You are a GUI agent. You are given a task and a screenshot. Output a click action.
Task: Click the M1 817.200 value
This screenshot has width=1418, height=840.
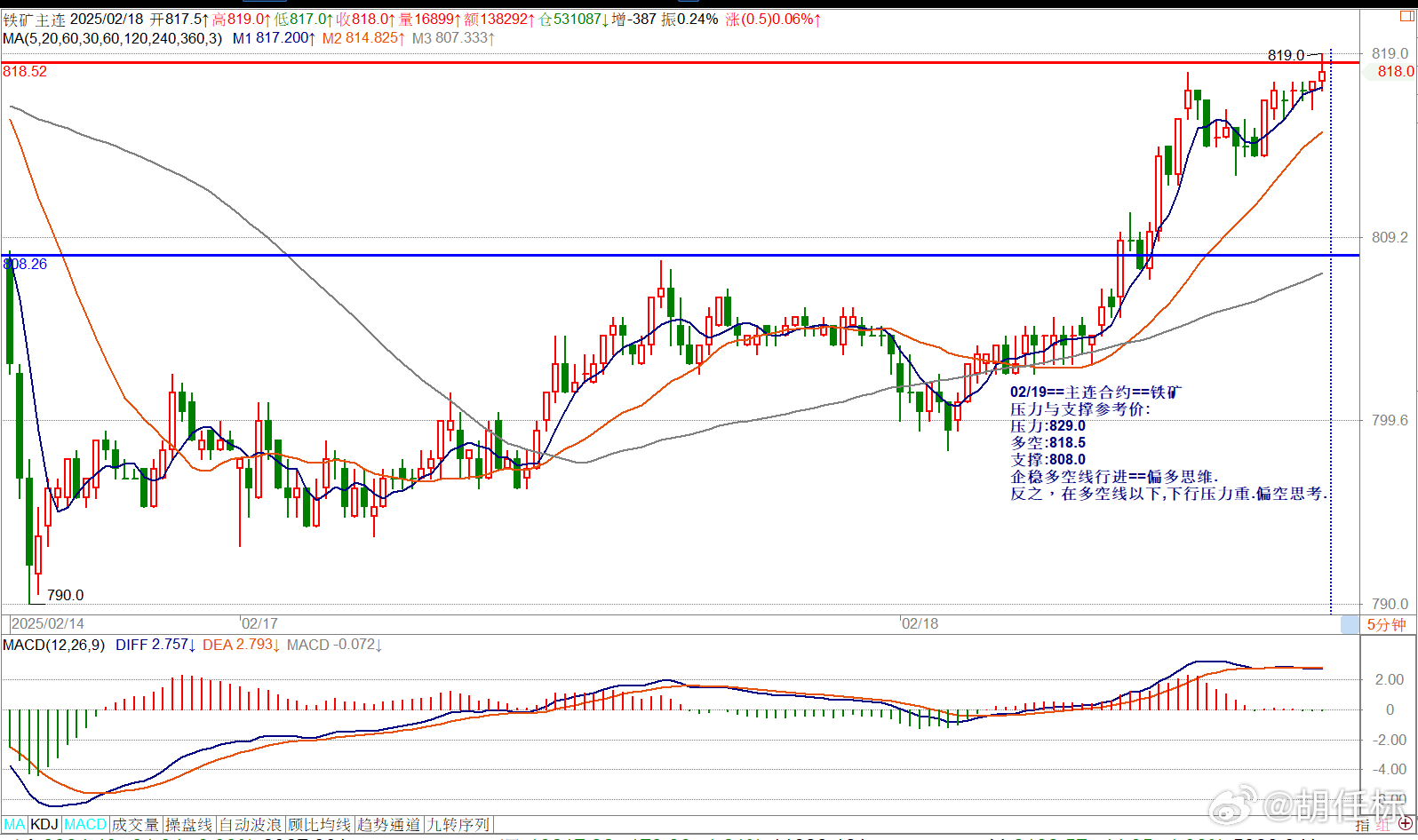[x=275, y=38]
